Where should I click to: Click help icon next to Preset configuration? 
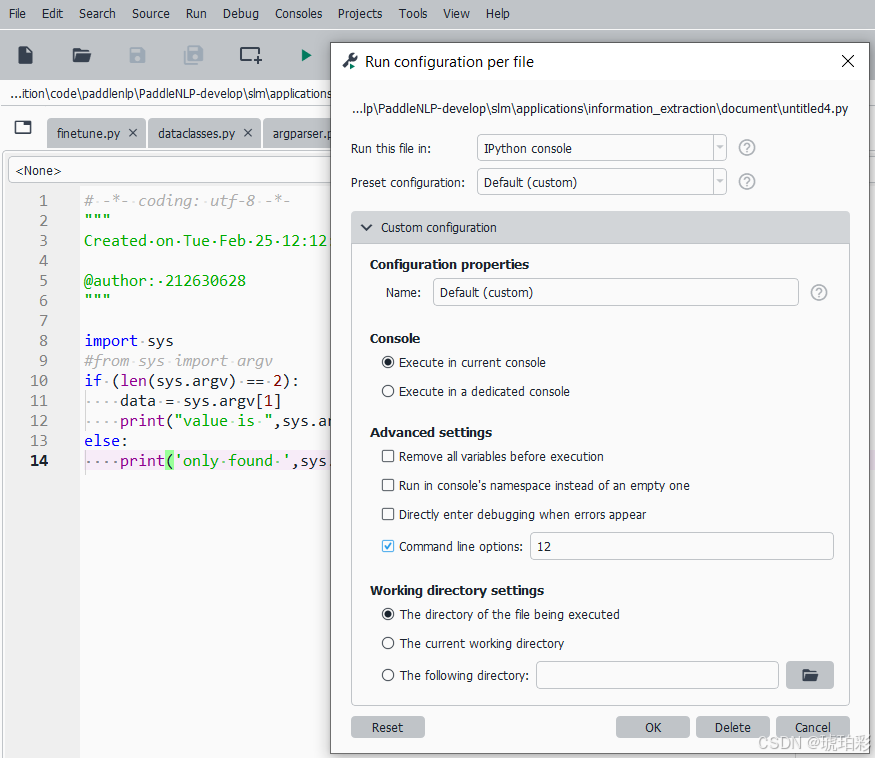tap(747, 182)
